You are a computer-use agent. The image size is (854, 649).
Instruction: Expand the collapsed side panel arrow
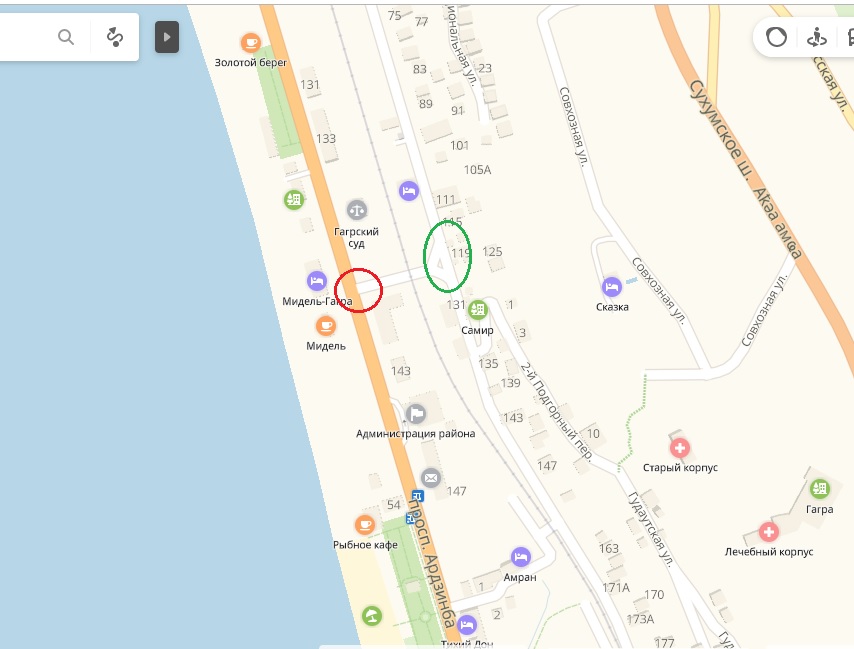(x=167, y=37)
